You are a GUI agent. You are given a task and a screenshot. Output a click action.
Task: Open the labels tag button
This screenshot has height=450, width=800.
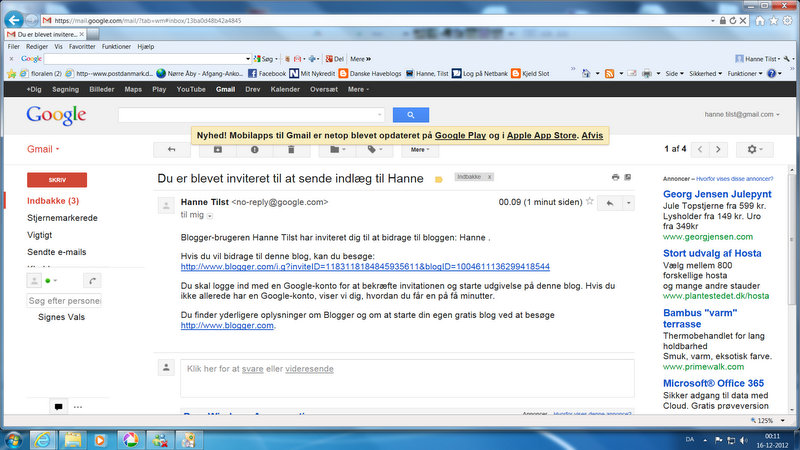coord(374,149)
